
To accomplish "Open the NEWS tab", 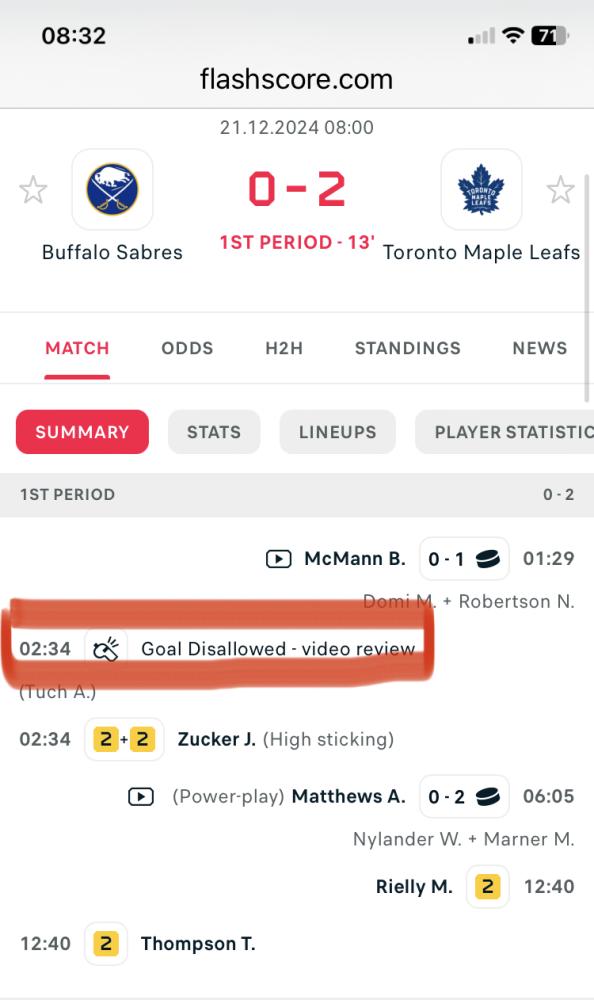I will click(540, 348).
